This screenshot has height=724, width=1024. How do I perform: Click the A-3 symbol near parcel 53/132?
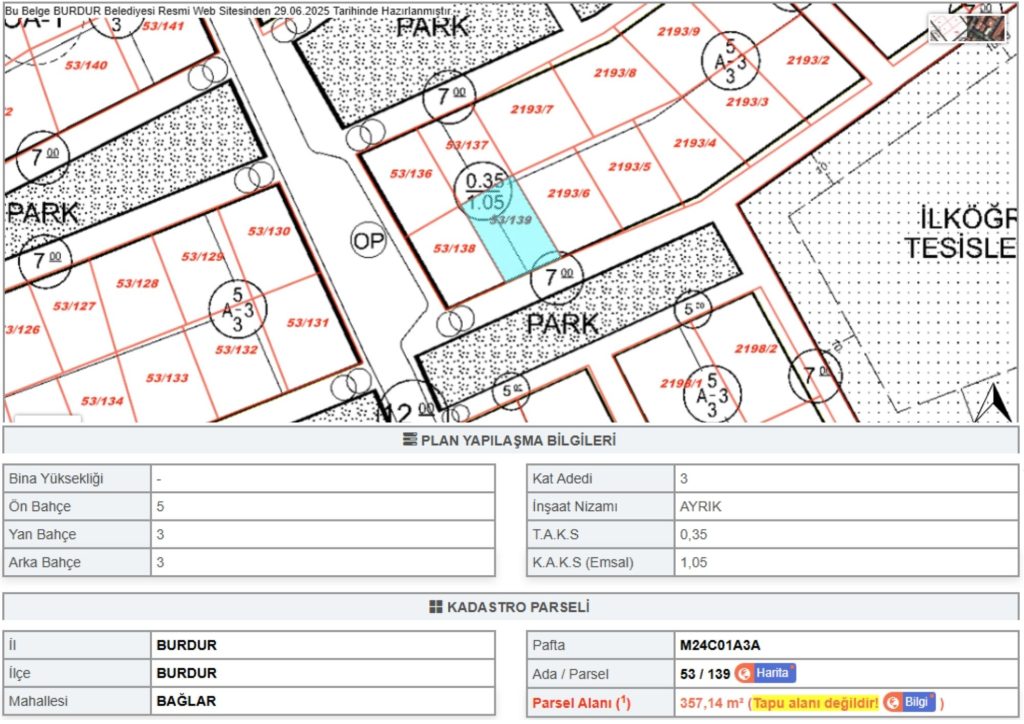[x=237, y=307]
